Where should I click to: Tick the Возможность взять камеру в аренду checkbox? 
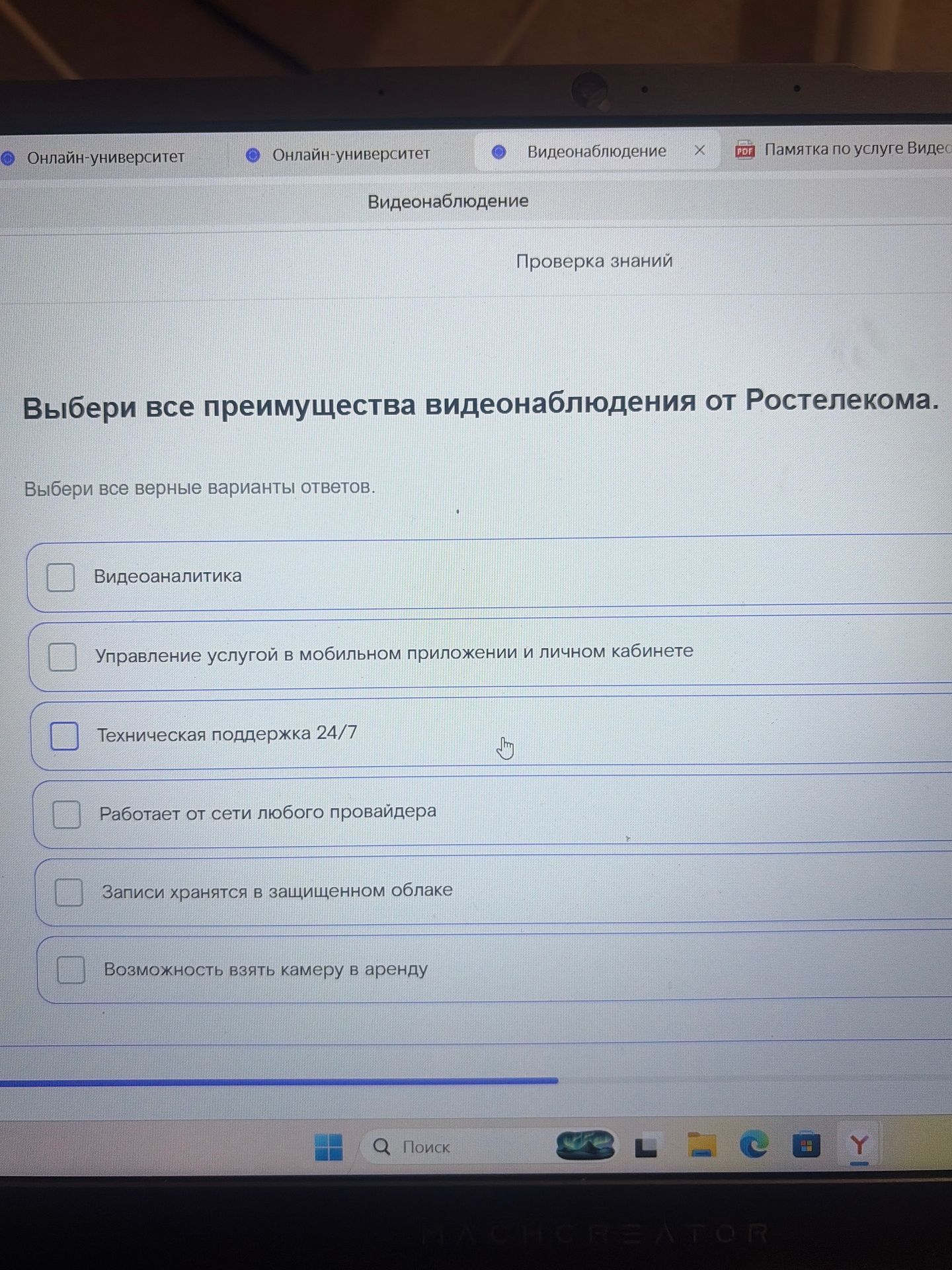pyautogui.click(x=71, y=970)
